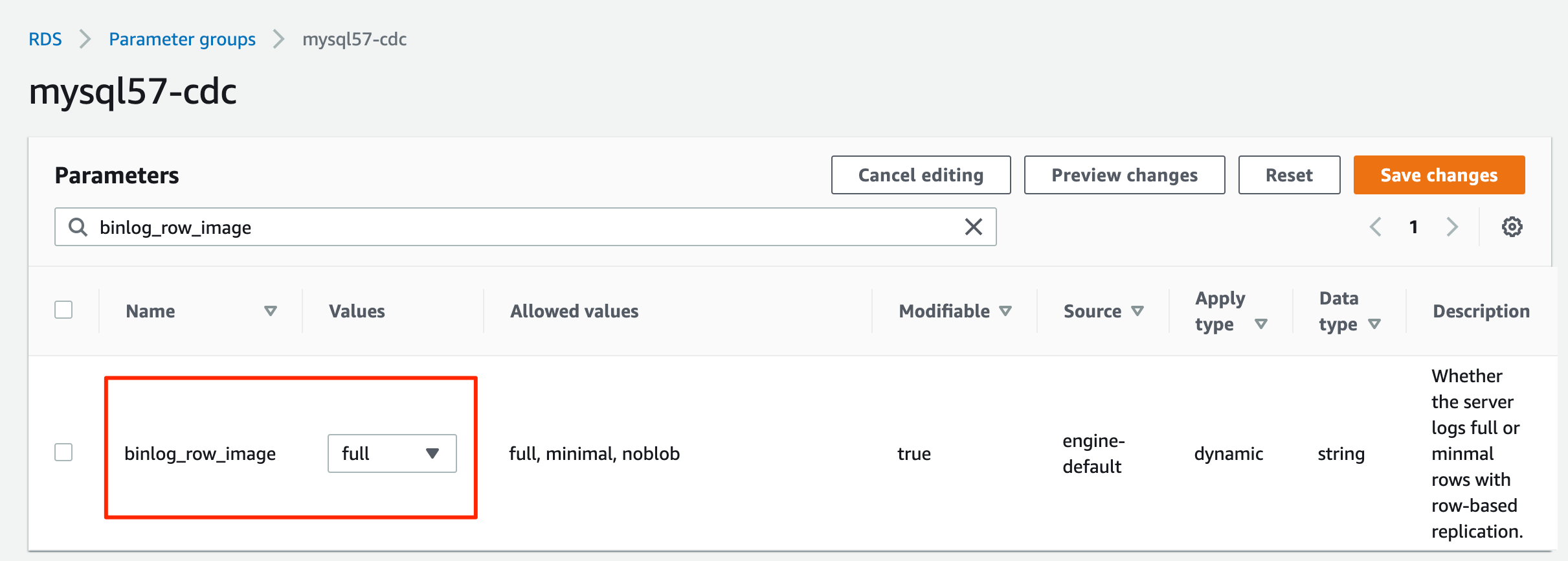This screenshot has height=561, width=1568.
Task: Click Data type value 'string'
Action: coord(1341,453)
